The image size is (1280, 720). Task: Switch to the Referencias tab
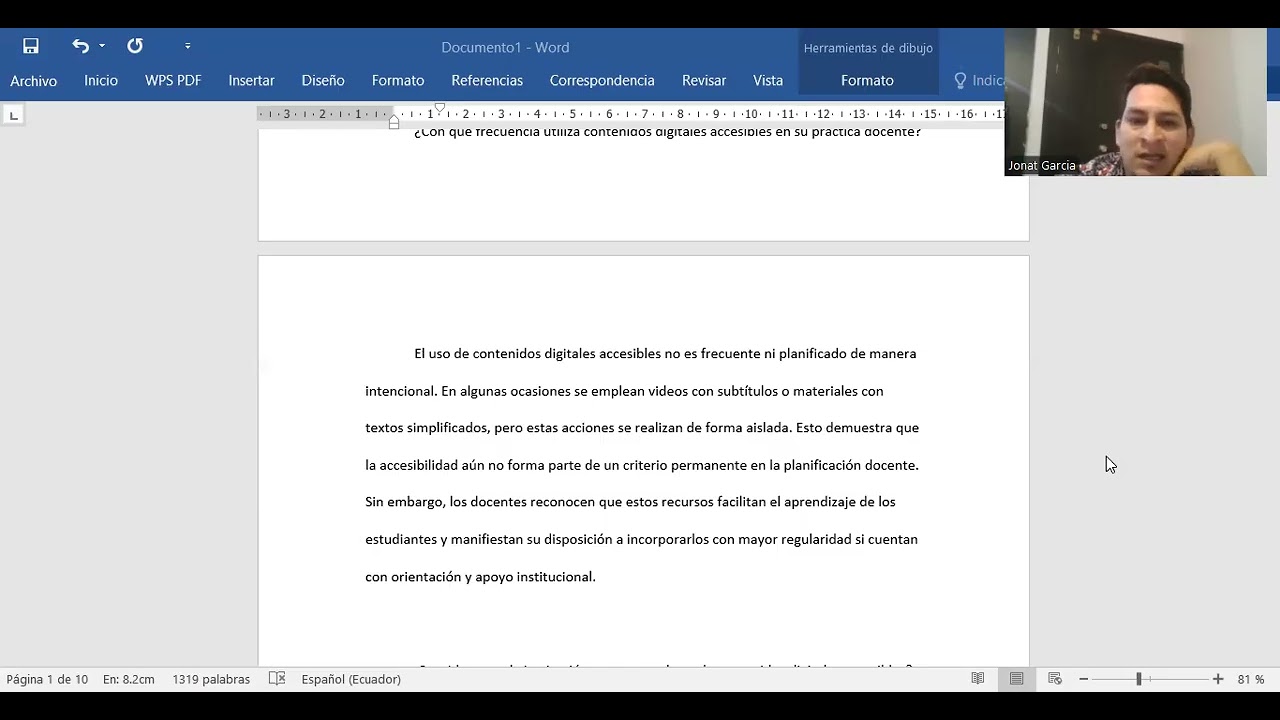coord(487,80)
